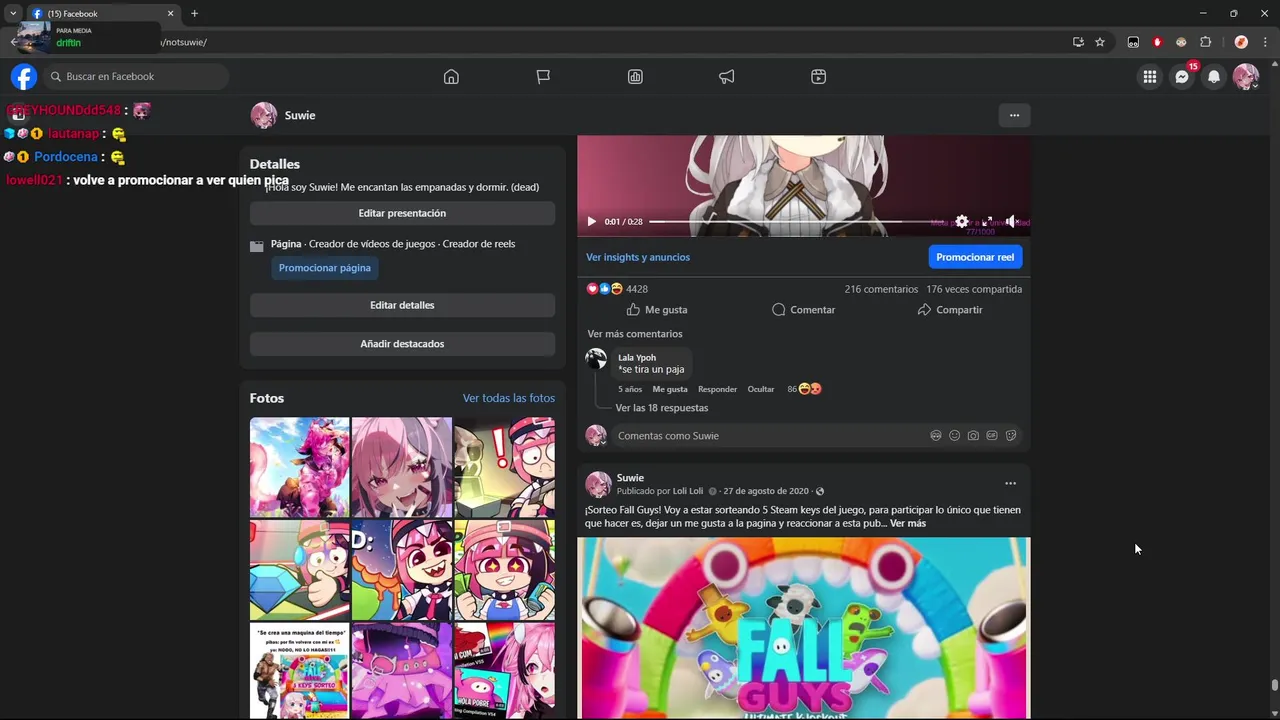This screenshot has height=720, width=1280.
Task: Click Añadir destacados button
Action: pyautogui.click(x=402, y=344)
